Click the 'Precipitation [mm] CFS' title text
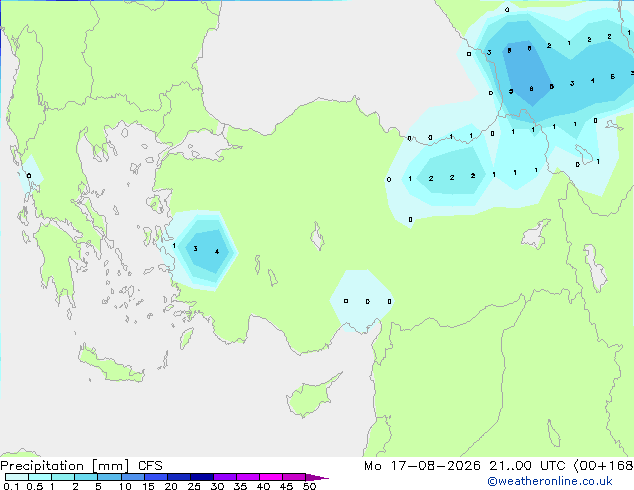The height and width of the screenshot is (490, 634). coord(81,466)
